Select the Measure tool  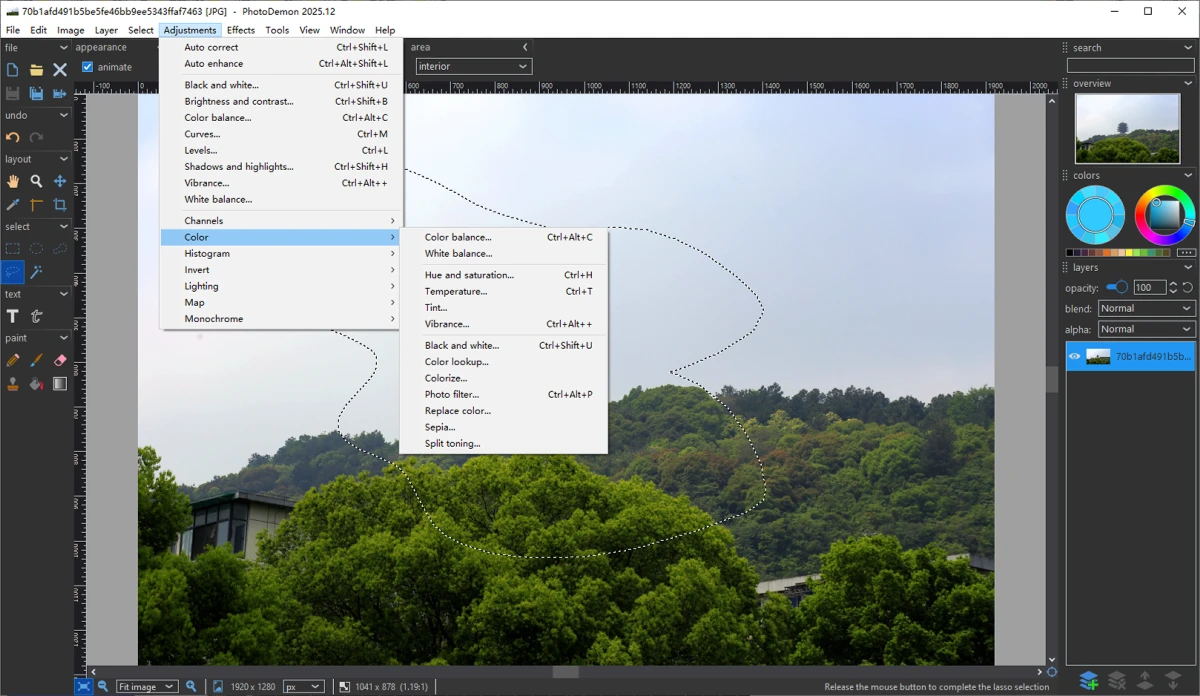click(36, 205)
